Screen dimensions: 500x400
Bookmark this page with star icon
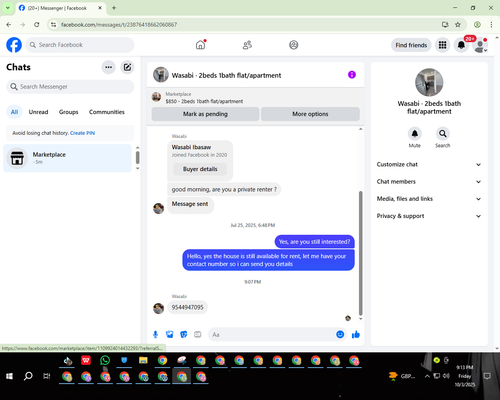point(458,24)
